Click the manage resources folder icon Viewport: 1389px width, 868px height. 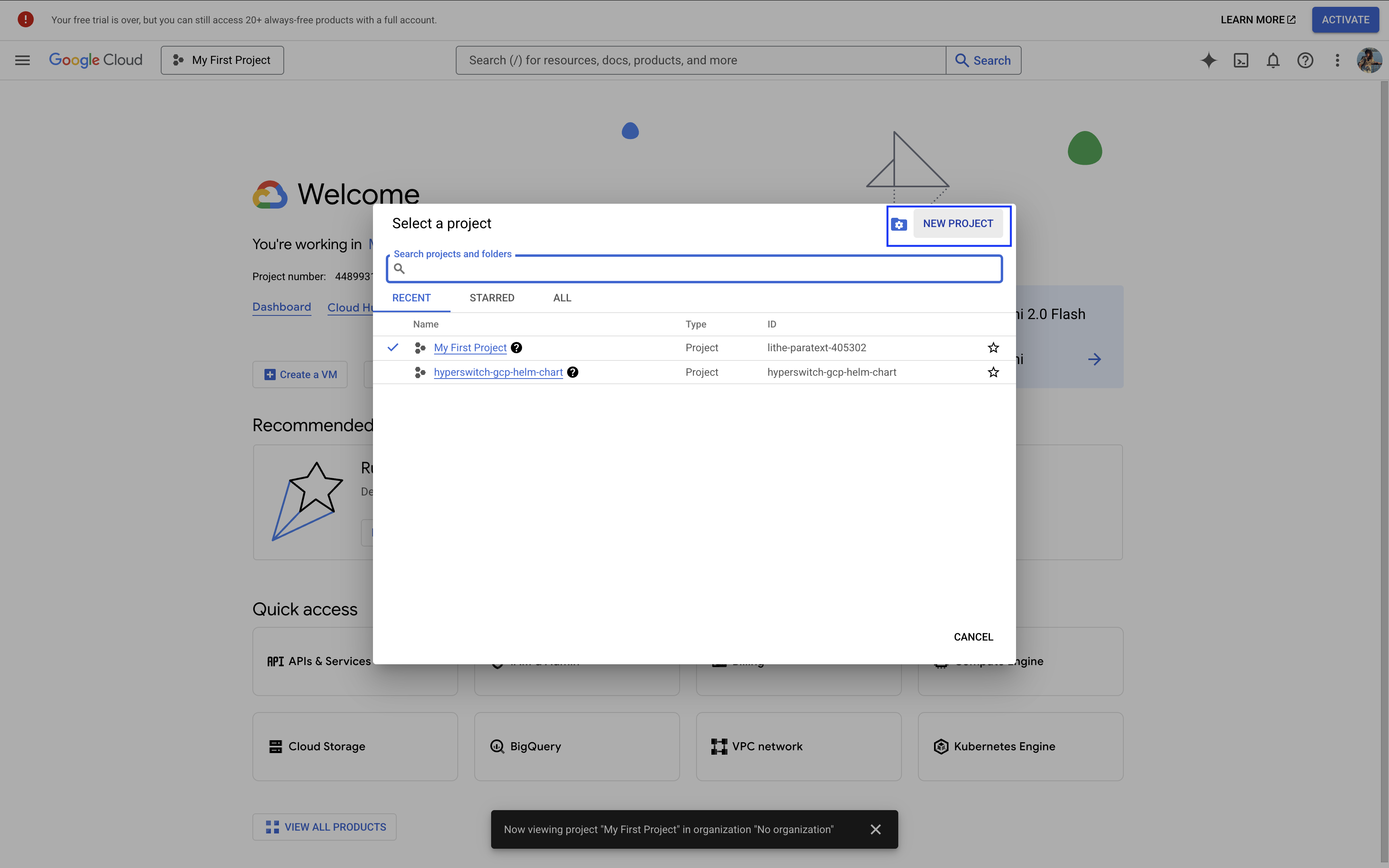coord(899,225)
